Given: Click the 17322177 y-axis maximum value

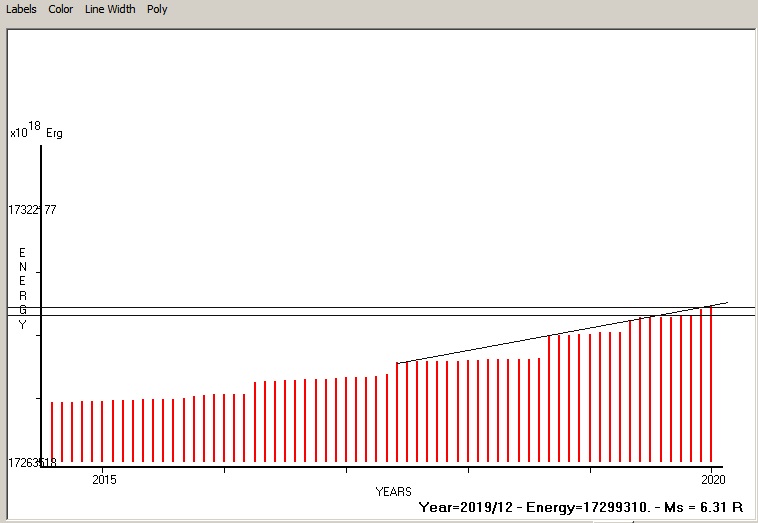Looking at the screenshot, I should [32, 210].
